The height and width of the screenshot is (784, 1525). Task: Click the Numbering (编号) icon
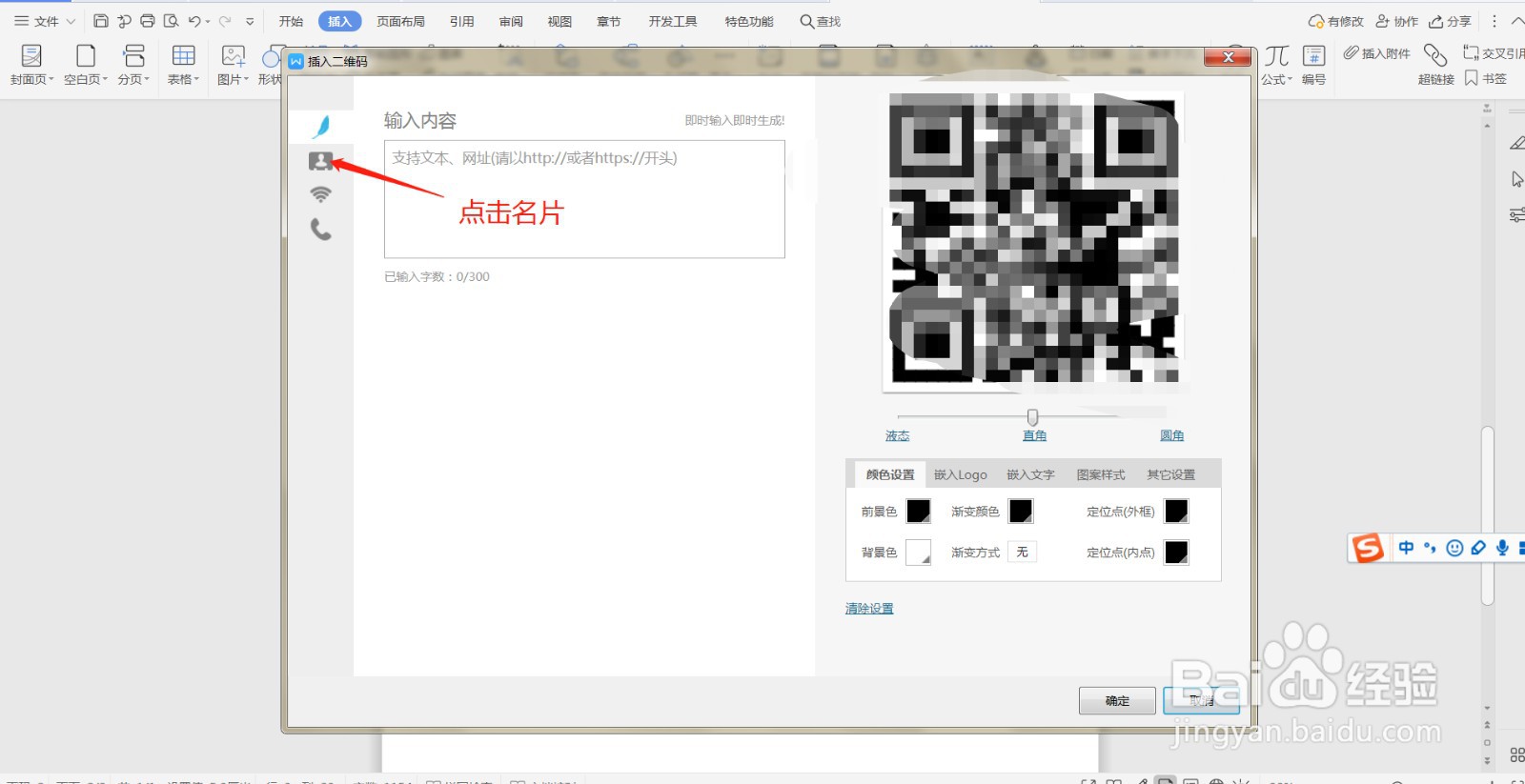pyautogui.click(x=1314, y=55)
